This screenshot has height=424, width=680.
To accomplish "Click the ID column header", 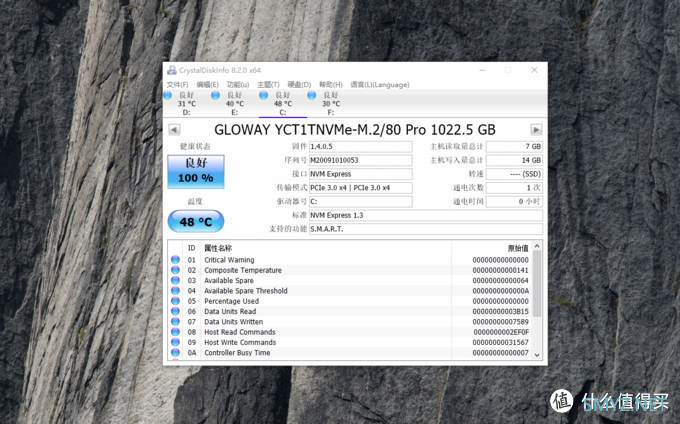I will (x=191, y=248).
